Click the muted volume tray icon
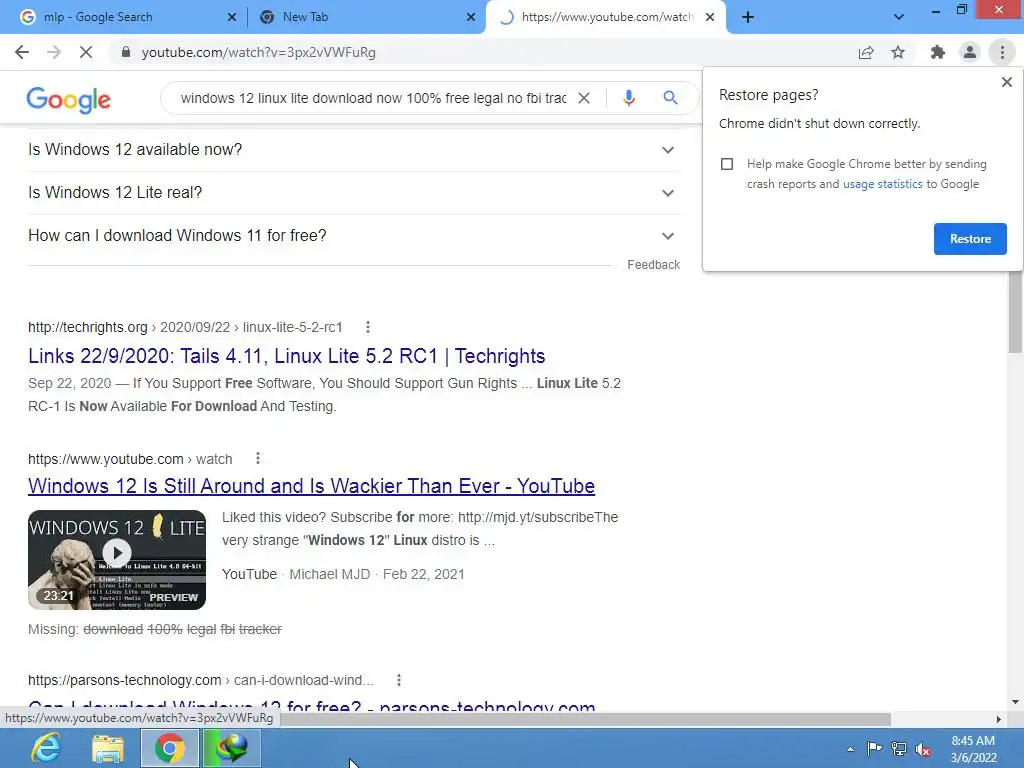 (x=923, y=749)
